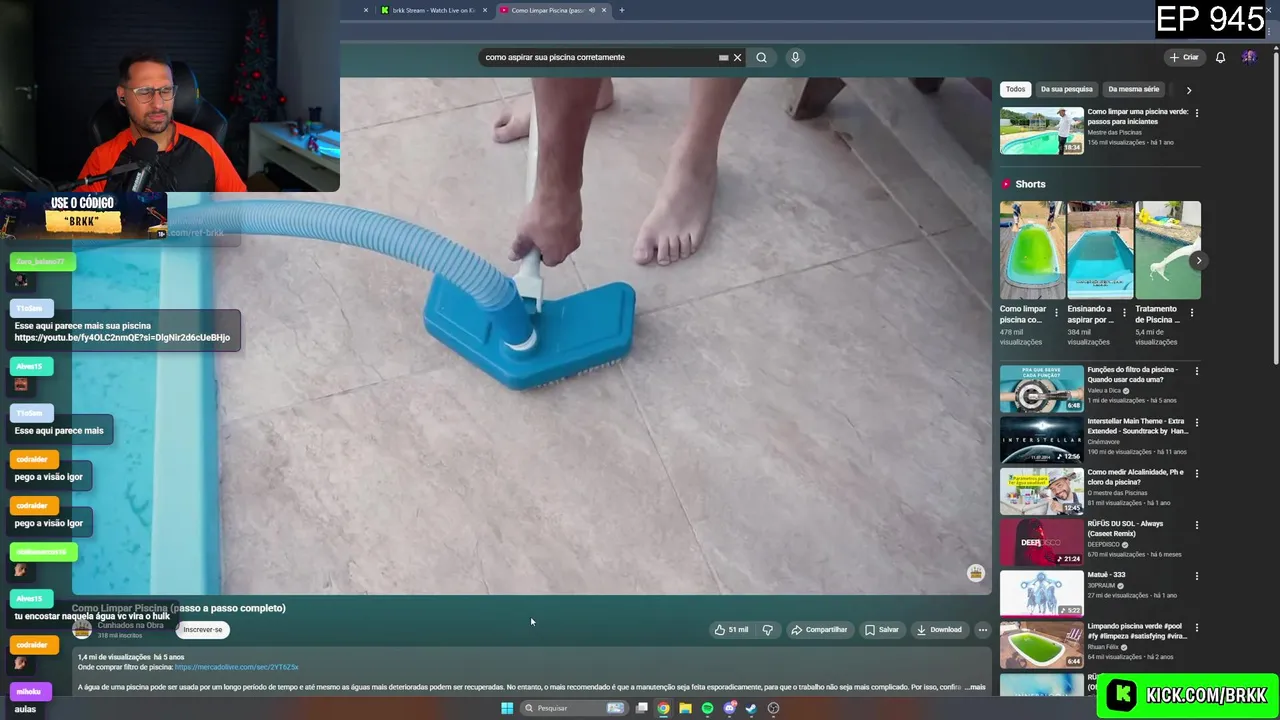Image resolution: width=1280 pixels, height=720 pixels.
Task: Open OBS Studio from the taskbar
Action: pos(773,708)
